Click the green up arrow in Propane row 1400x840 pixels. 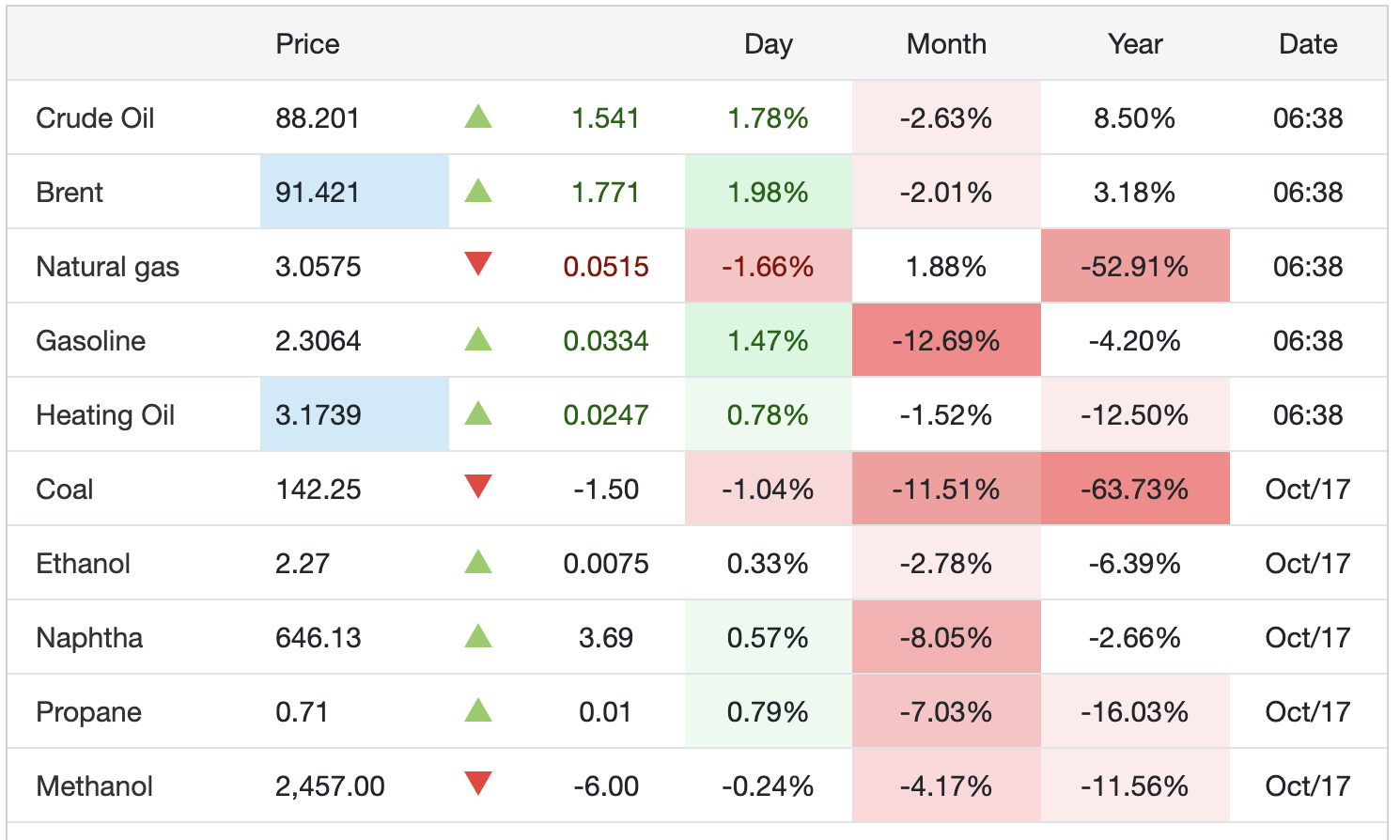[478, 710]
